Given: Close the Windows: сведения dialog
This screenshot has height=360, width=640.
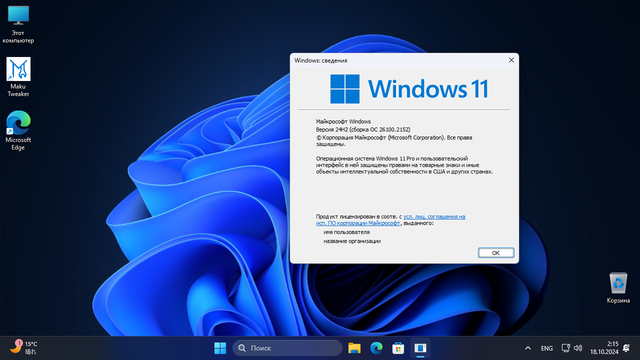Looking at the screenshot, I should click(x=511, y=60).
